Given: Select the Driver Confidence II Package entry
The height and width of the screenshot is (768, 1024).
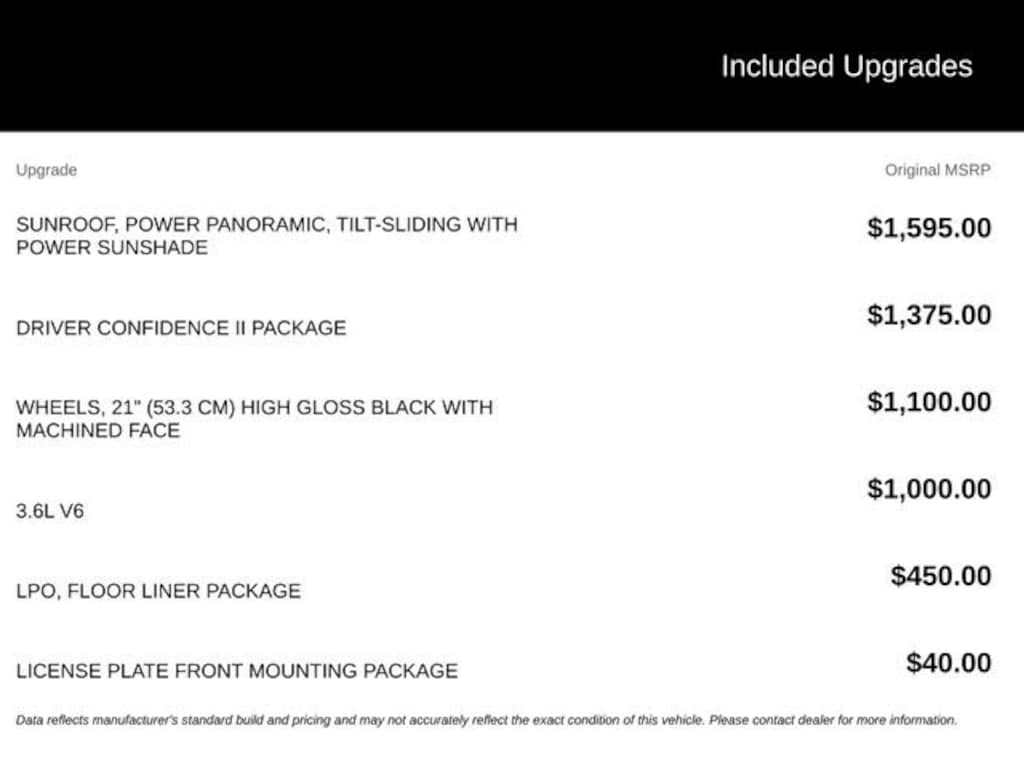Looking at the screenshot, I should coord(181,328).
